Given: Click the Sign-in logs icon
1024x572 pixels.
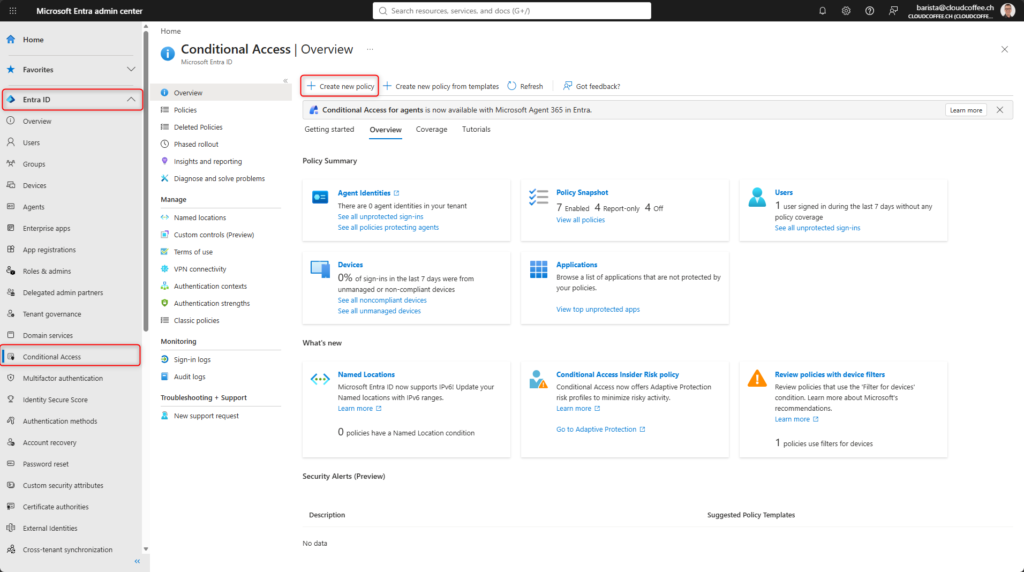Looking at the screenshot, I should pyautogui.click(x=165, y=359).
